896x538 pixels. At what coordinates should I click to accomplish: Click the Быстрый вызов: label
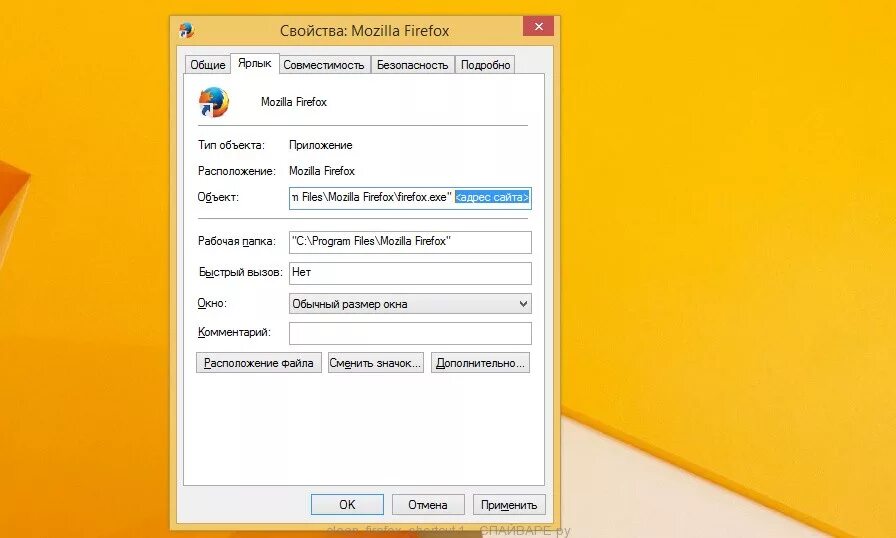241,272
